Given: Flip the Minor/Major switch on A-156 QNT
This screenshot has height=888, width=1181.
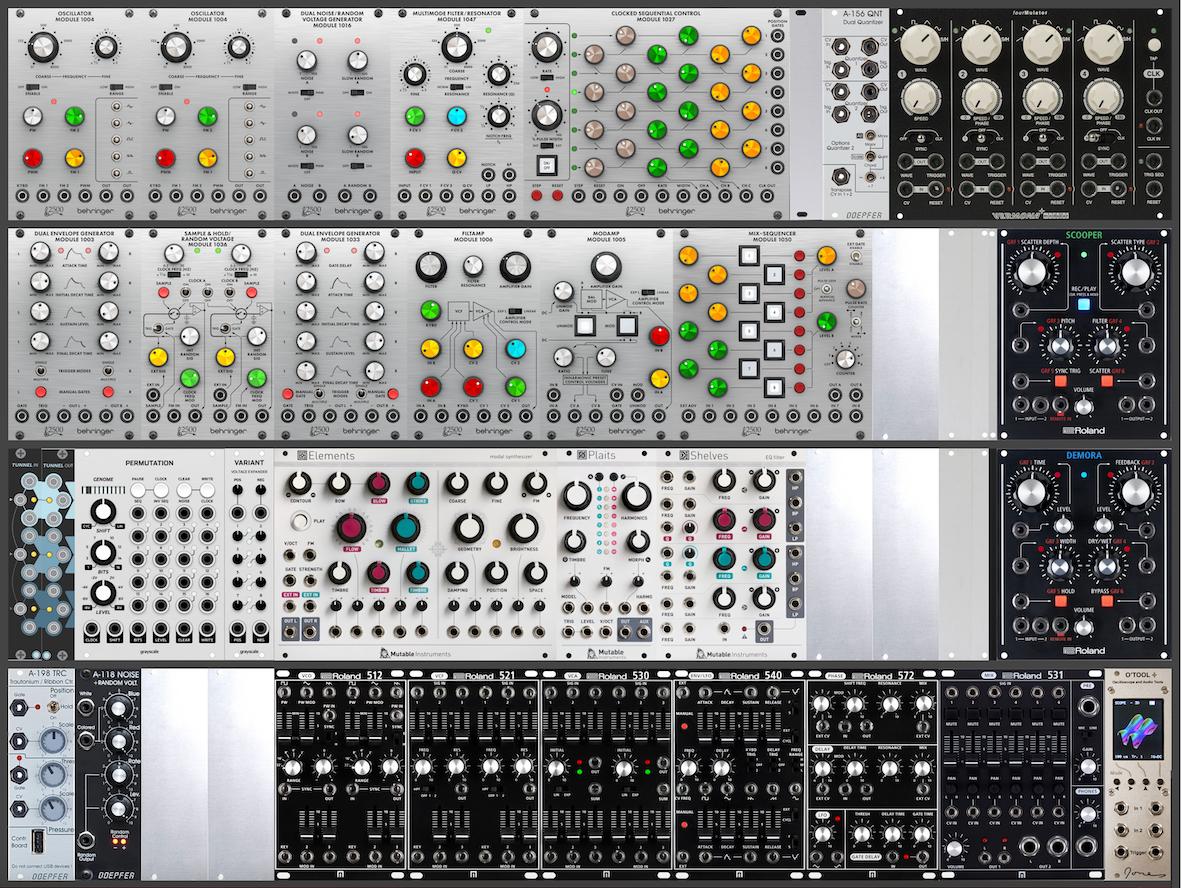Looking at the screenshot, I should point(870,136).
